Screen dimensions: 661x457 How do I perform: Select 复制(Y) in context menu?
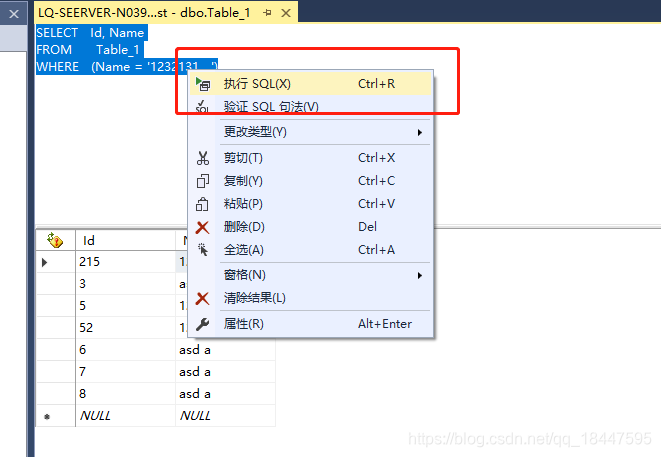(x=311, y=181)
